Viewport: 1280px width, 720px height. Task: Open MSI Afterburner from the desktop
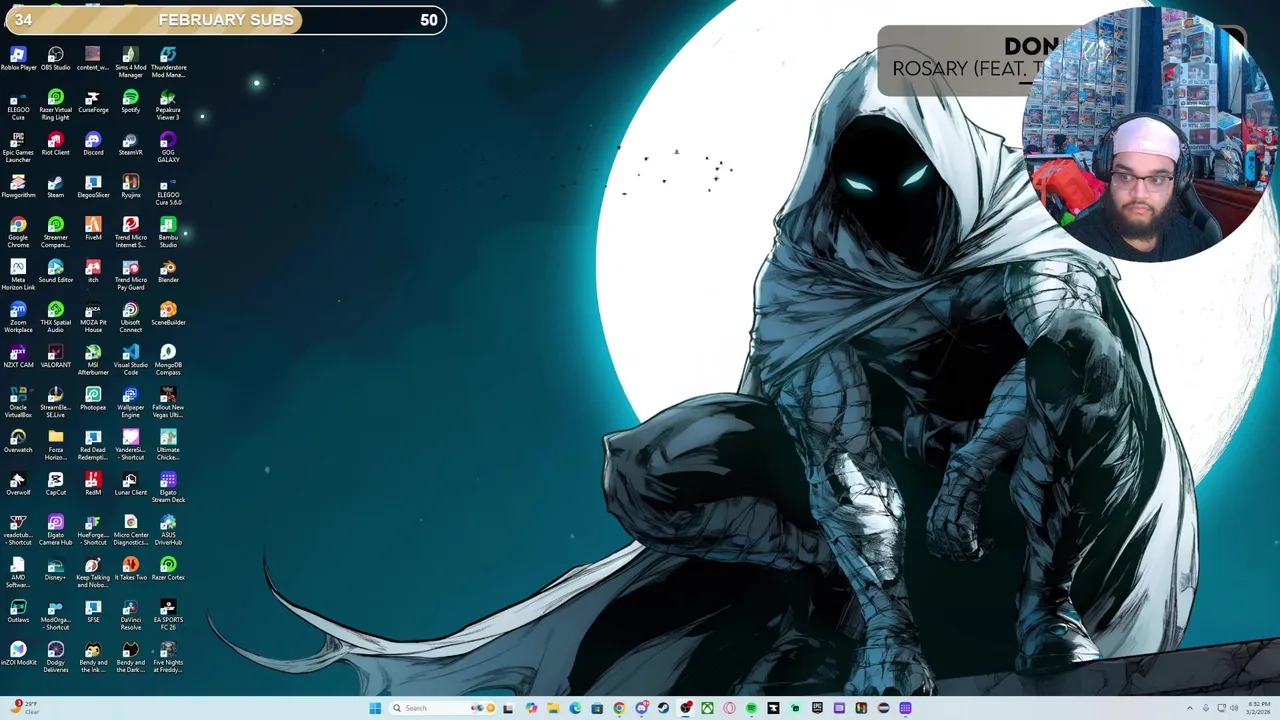click(93, 360)
